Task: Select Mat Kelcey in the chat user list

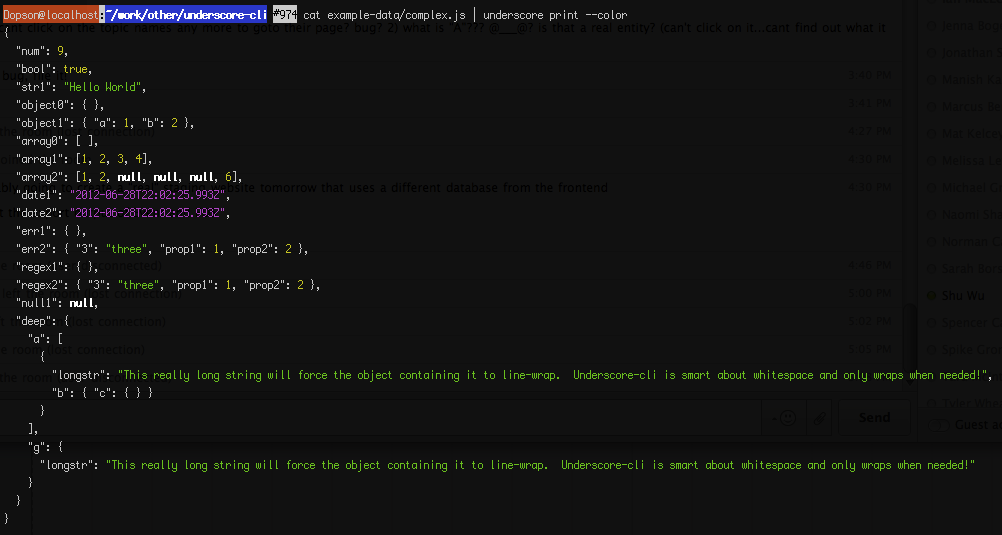Action: point(971,134)
